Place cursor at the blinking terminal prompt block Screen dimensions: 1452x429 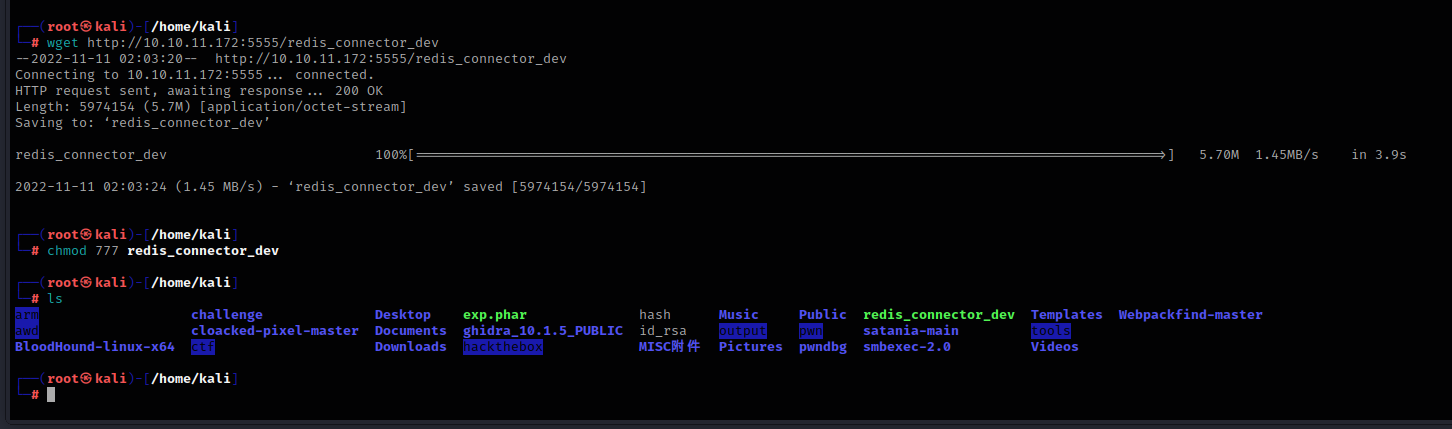point(51,395)
